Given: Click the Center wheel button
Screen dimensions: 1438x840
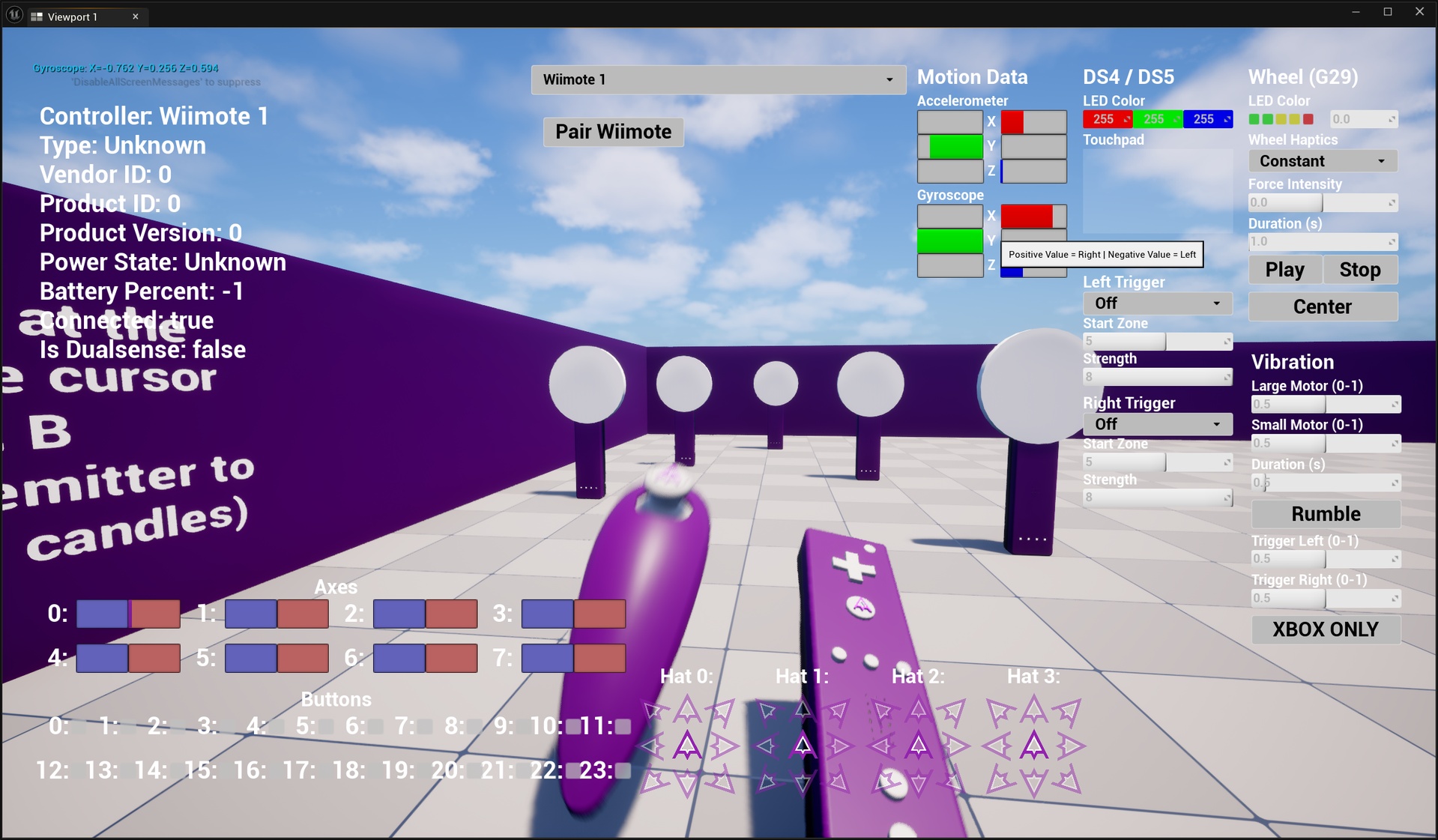Looking at the screenshot, I should pyautogui.click(x=1323, y=306).
